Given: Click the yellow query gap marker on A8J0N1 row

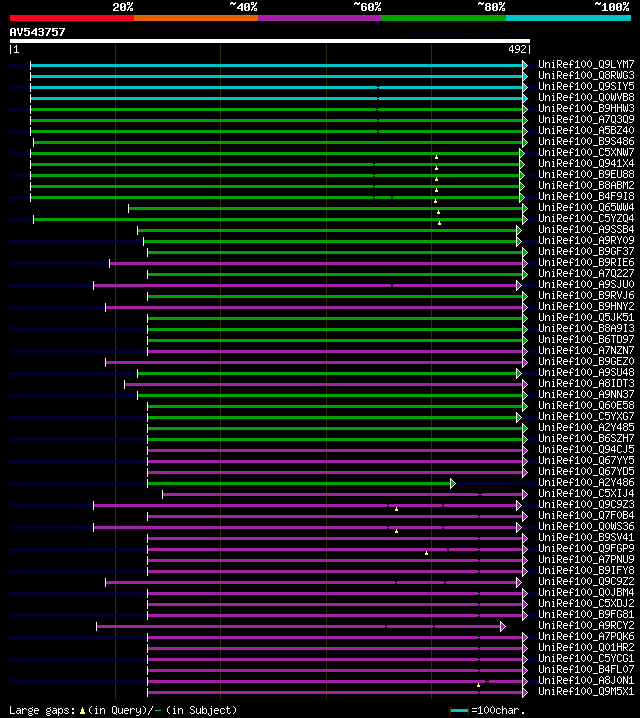Looking at the screenshot, I should point(478,685).
